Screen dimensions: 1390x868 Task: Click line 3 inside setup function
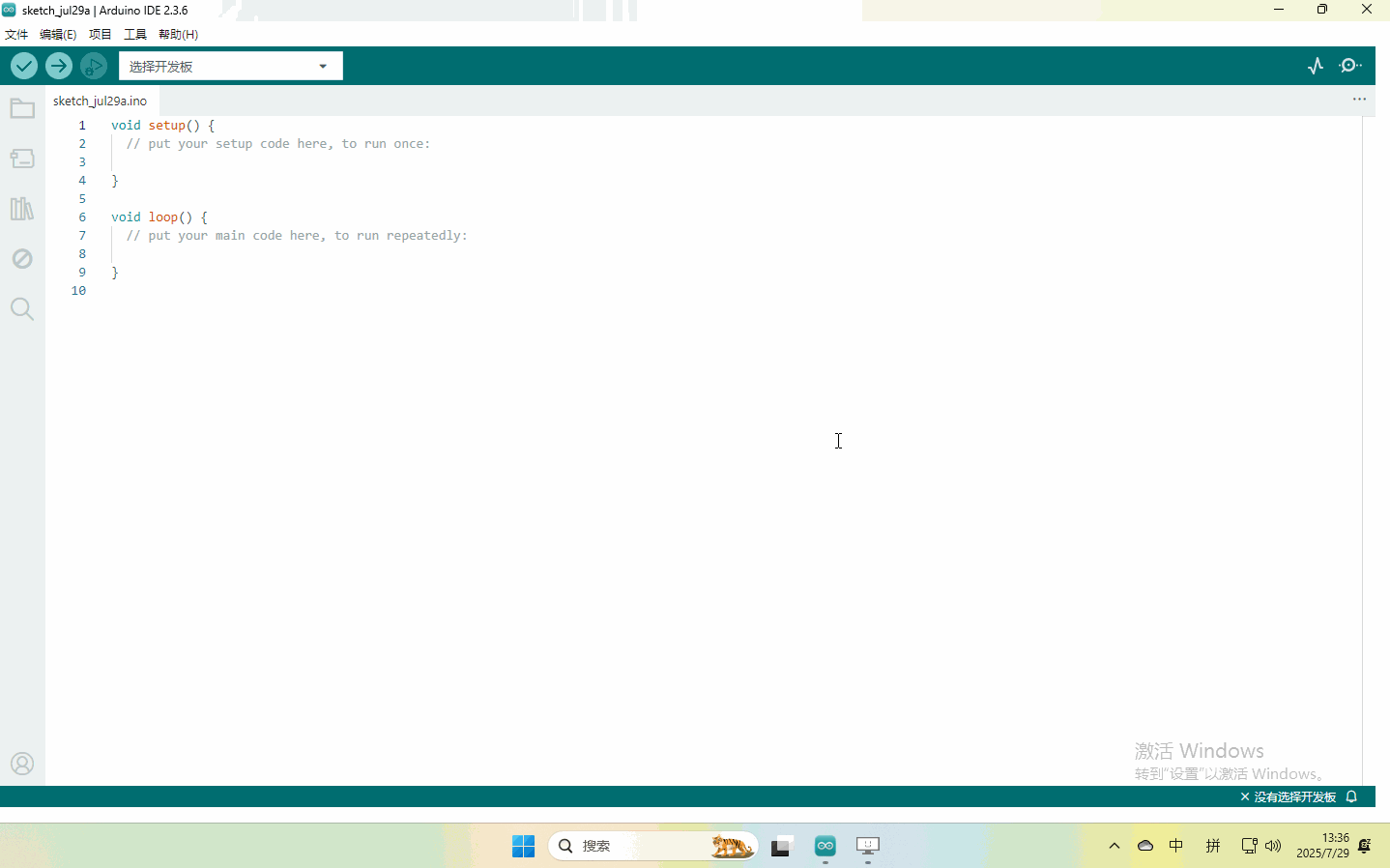click(735, 162)
